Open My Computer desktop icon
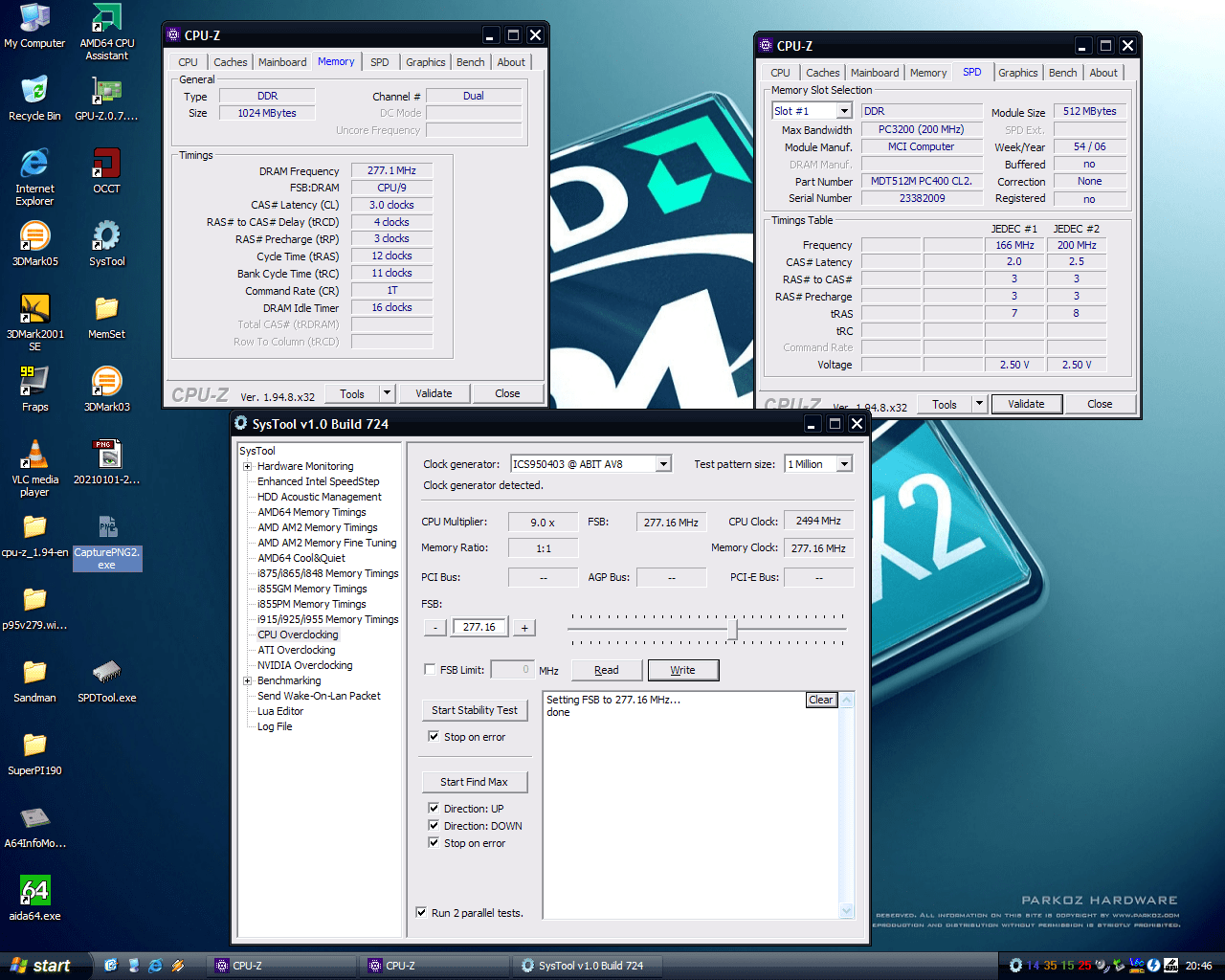1225x980 pixels. pos(35,27)
